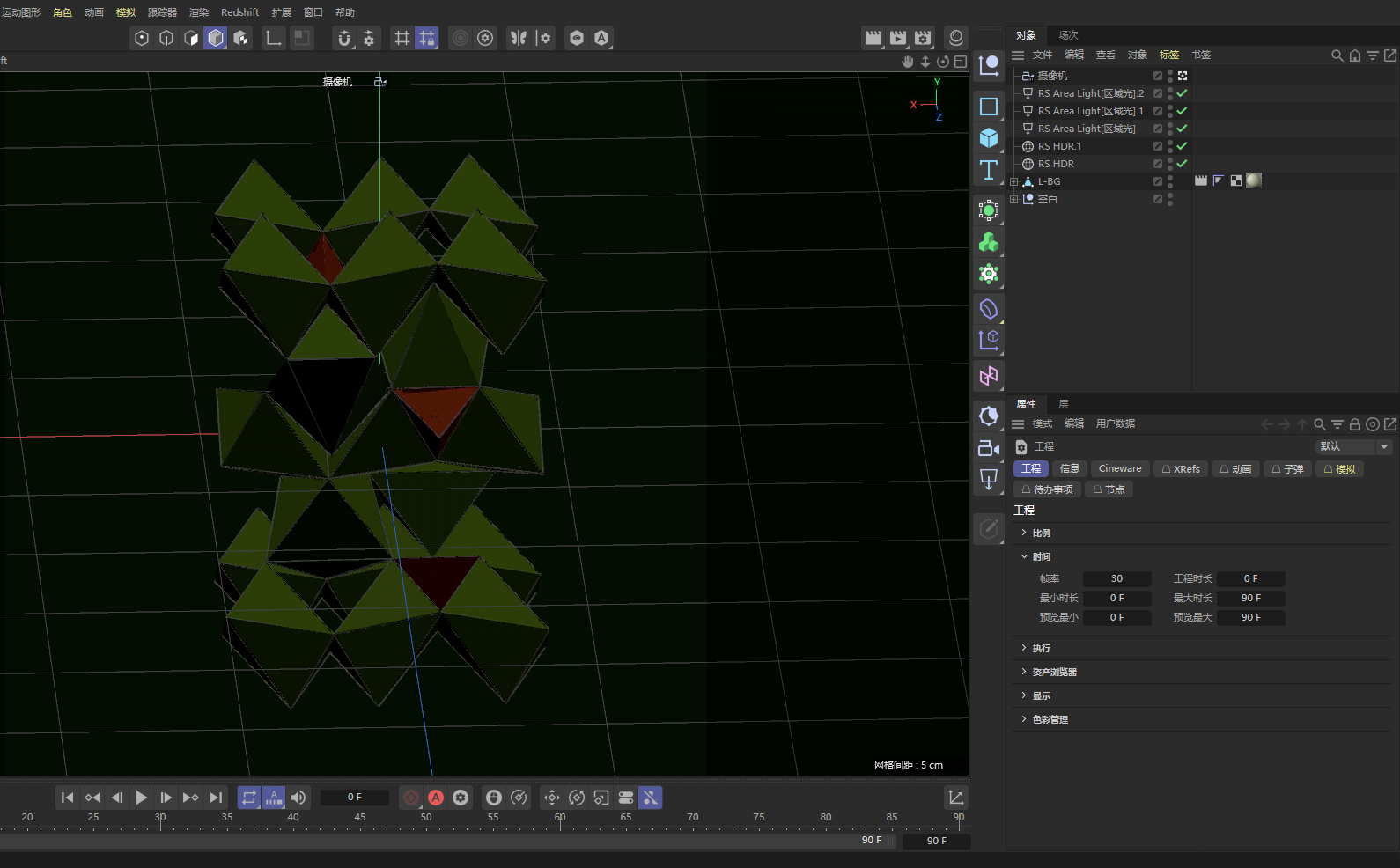Expand the 执行 section
The width and height of the screenshot is (1400, 868).
1024,648
